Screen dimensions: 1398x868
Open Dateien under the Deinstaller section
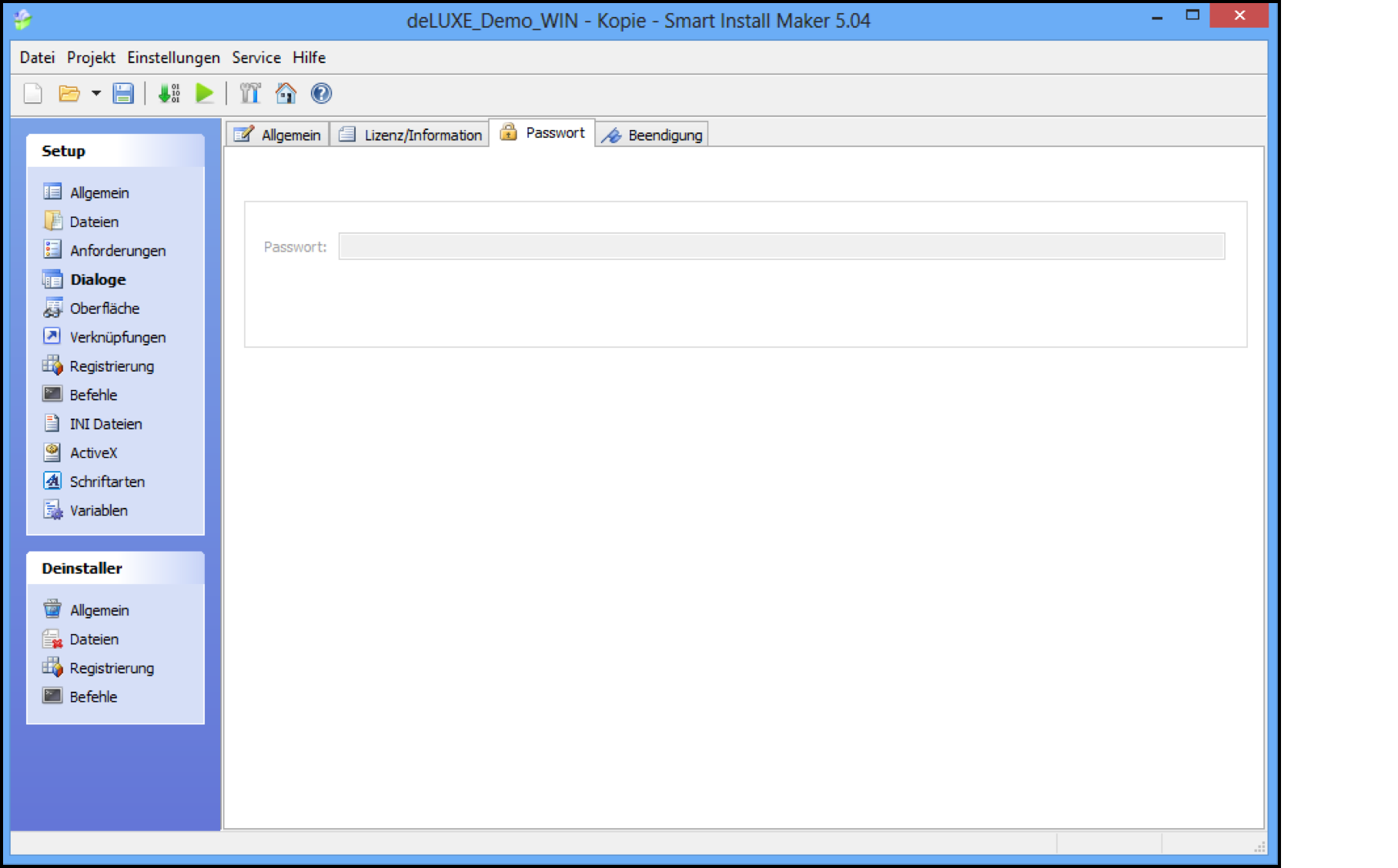(x=94, y=639)
